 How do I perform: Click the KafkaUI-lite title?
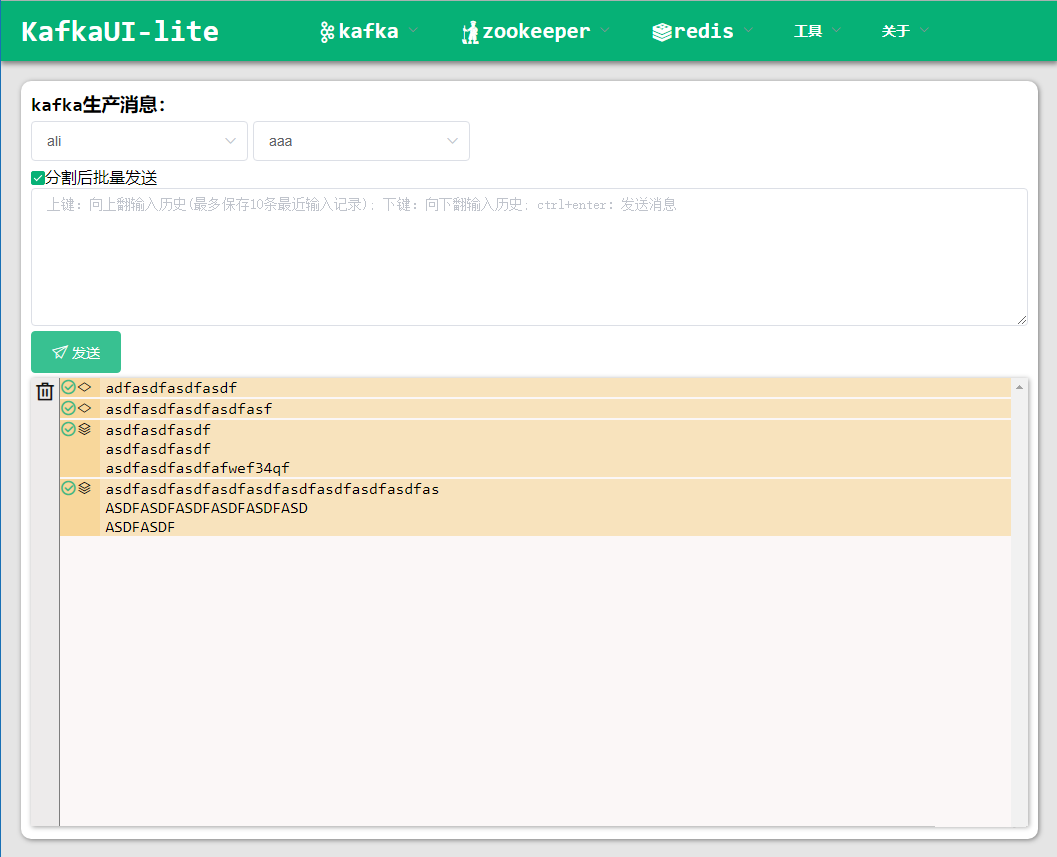[x=120, y=31]
